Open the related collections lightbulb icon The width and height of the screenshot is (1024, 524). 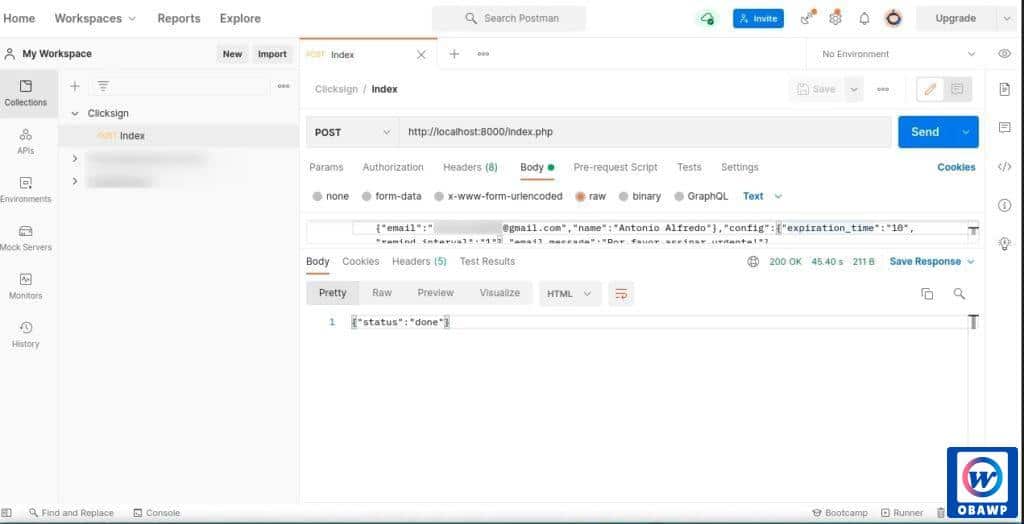pyautogui.click(x=1004, y=244)
